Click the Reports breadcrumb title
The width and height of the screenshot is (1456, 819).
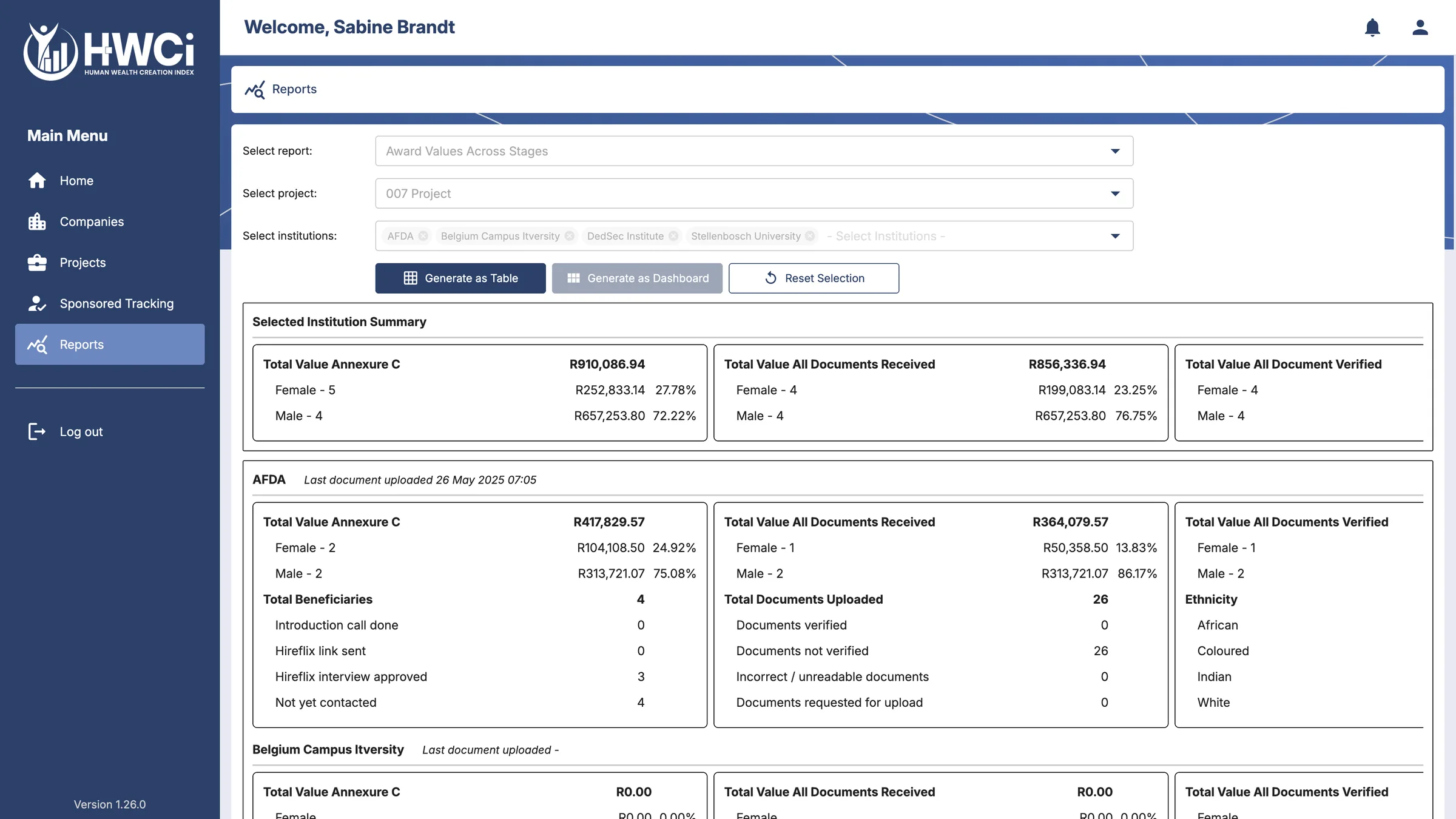[x=294, y=89]
